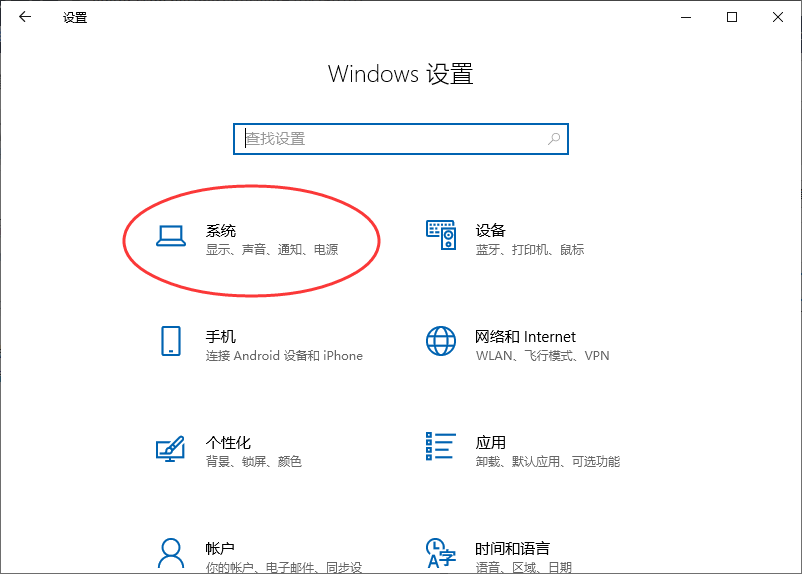This screenshot has height=574, width=802.
Task: Click the back arrow in title bar
Action: (x=25, y=17)
